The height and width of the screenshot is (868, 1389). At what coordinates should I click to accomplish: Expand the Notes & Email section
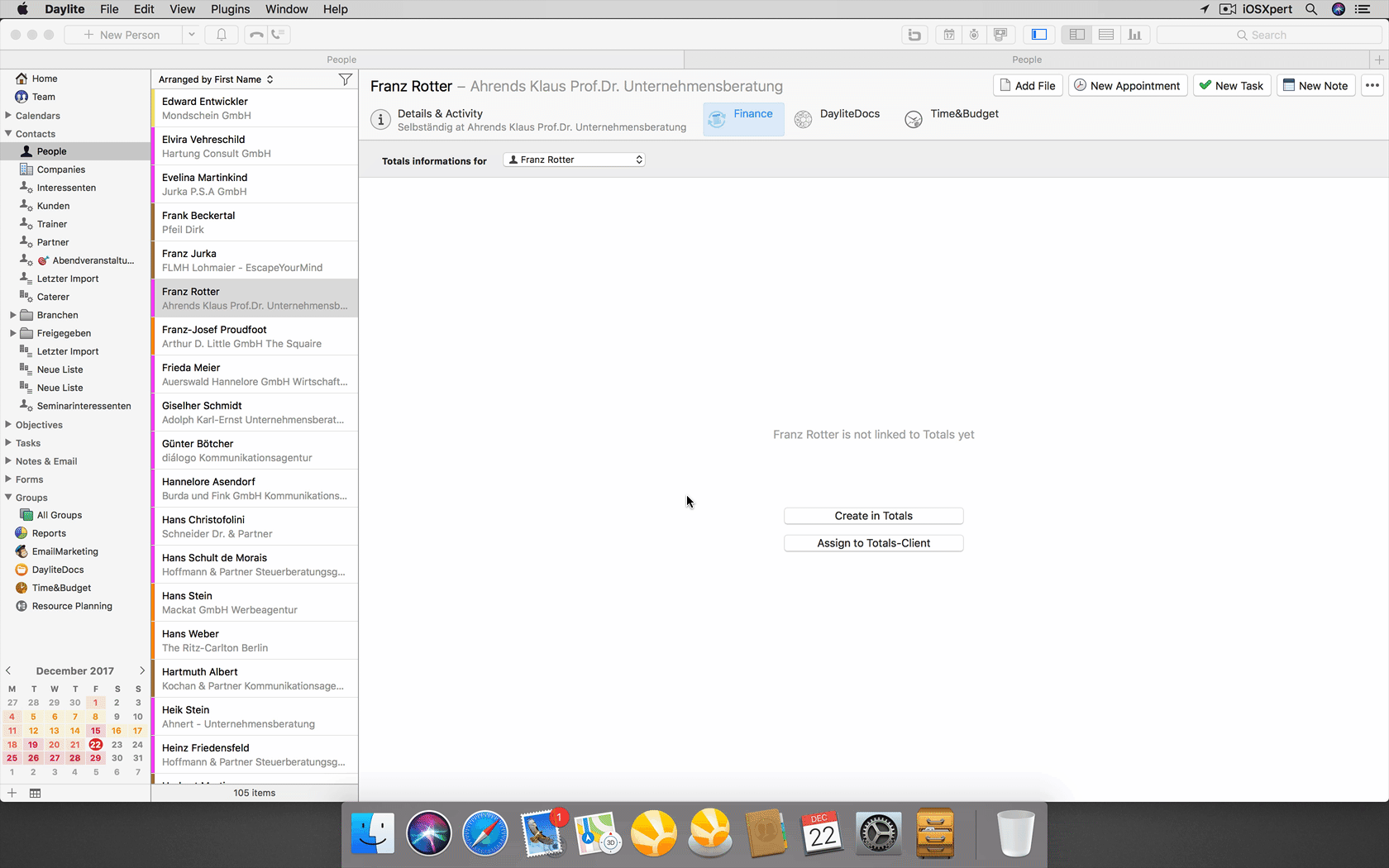pyautogui.click(x=8, y=460)
